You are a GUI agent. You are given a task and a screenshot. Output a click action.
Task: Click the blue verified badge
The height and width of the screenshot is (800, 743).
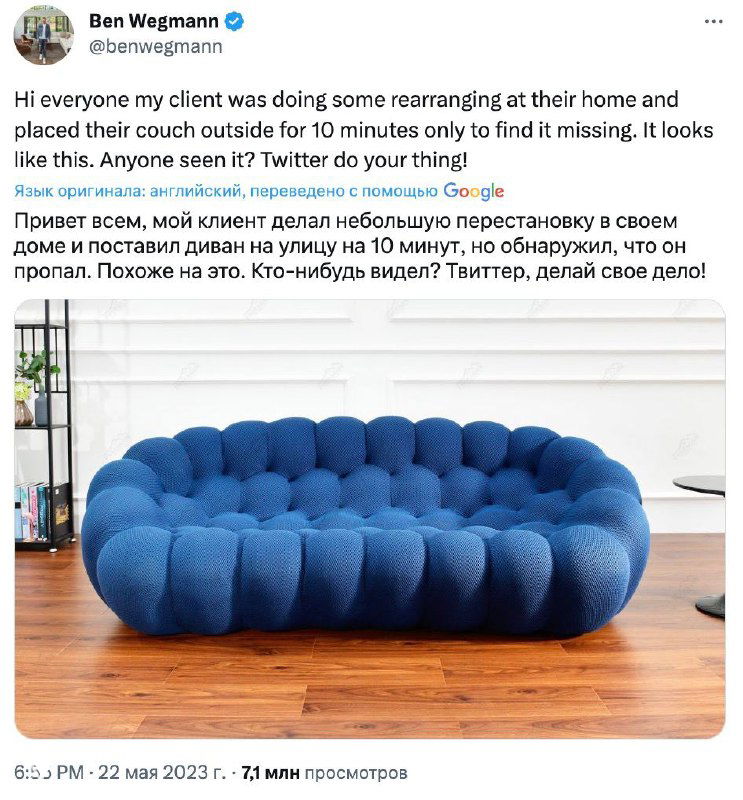tap(235, 21)
